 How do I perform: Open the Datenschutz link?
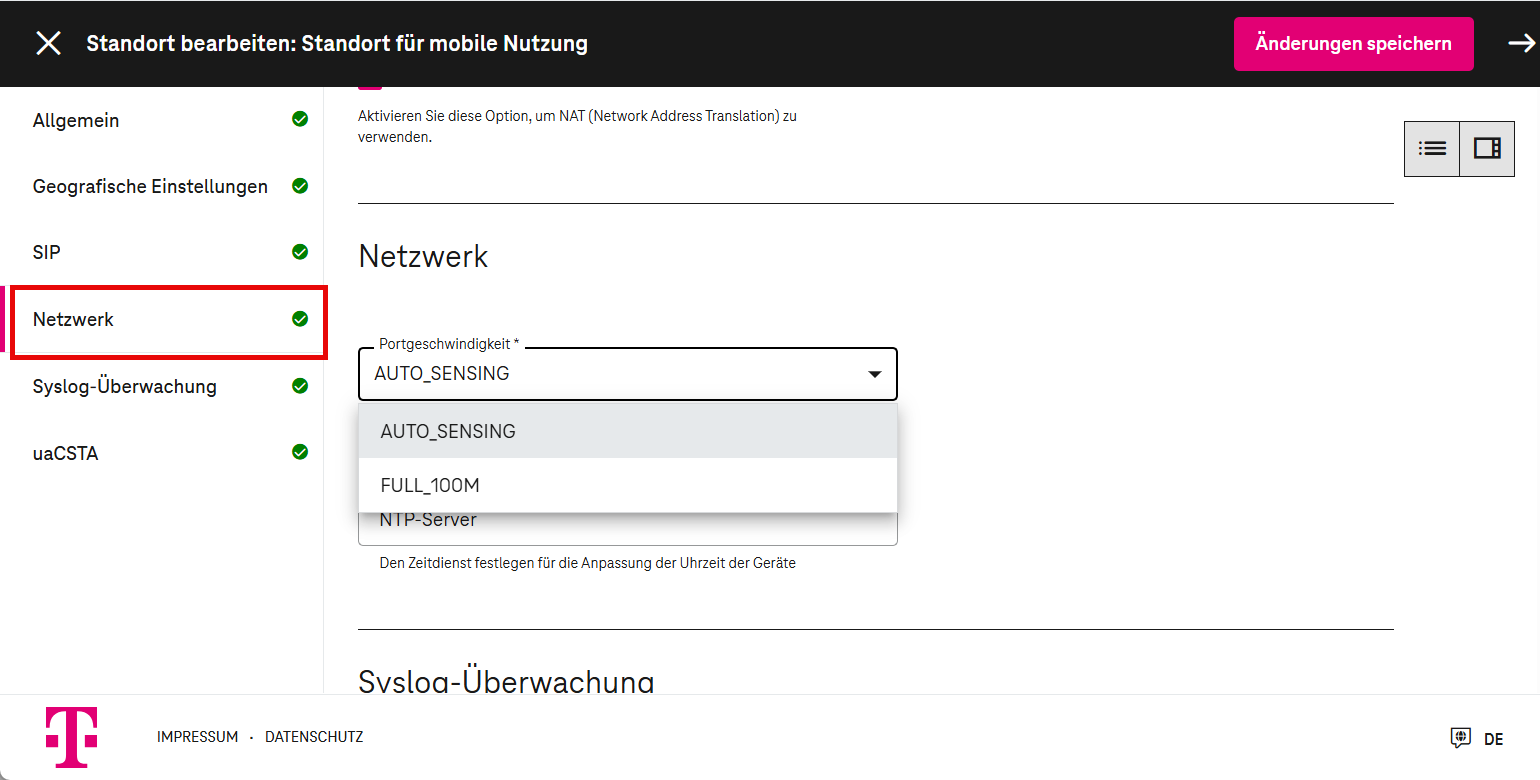314,737
